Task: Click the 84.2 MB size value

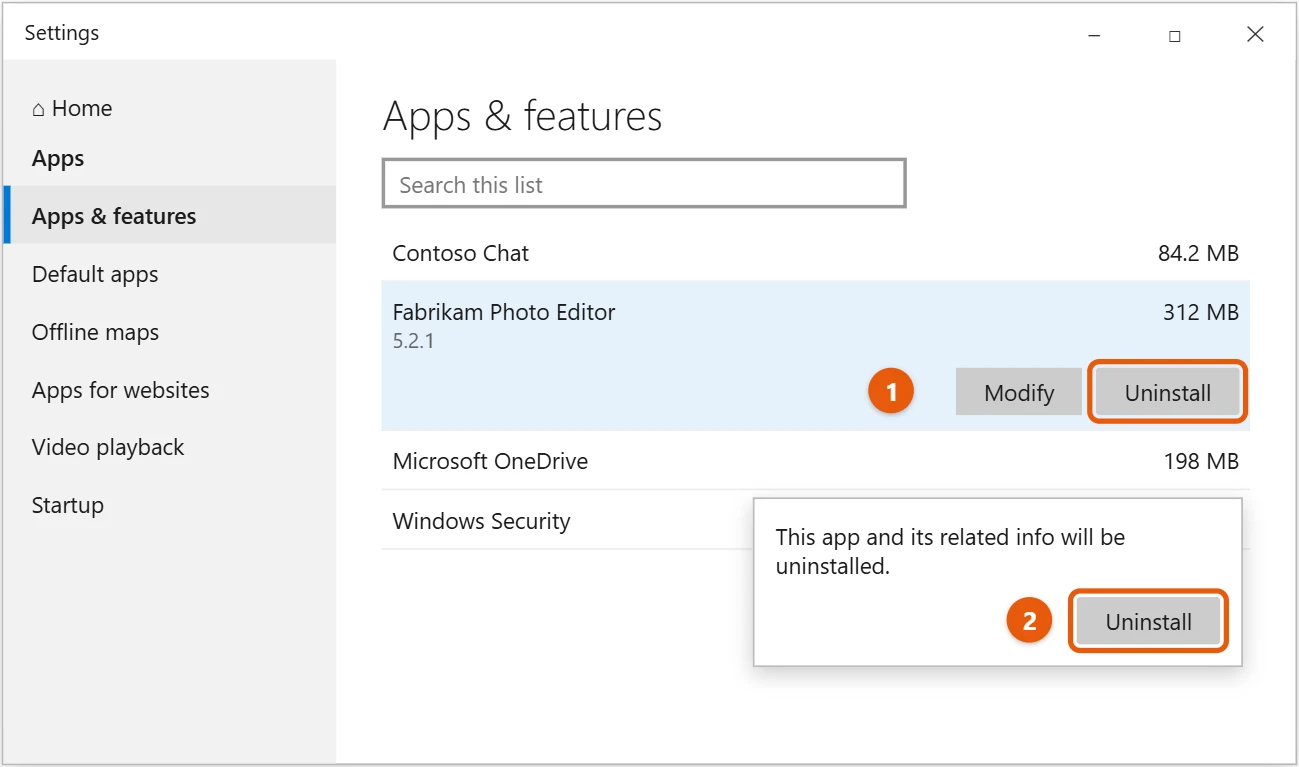Action: click(x=1198, y=253)
